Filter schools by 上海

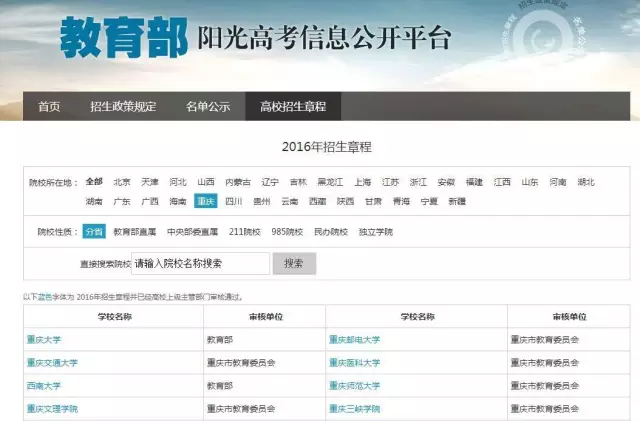pos(362,182)
